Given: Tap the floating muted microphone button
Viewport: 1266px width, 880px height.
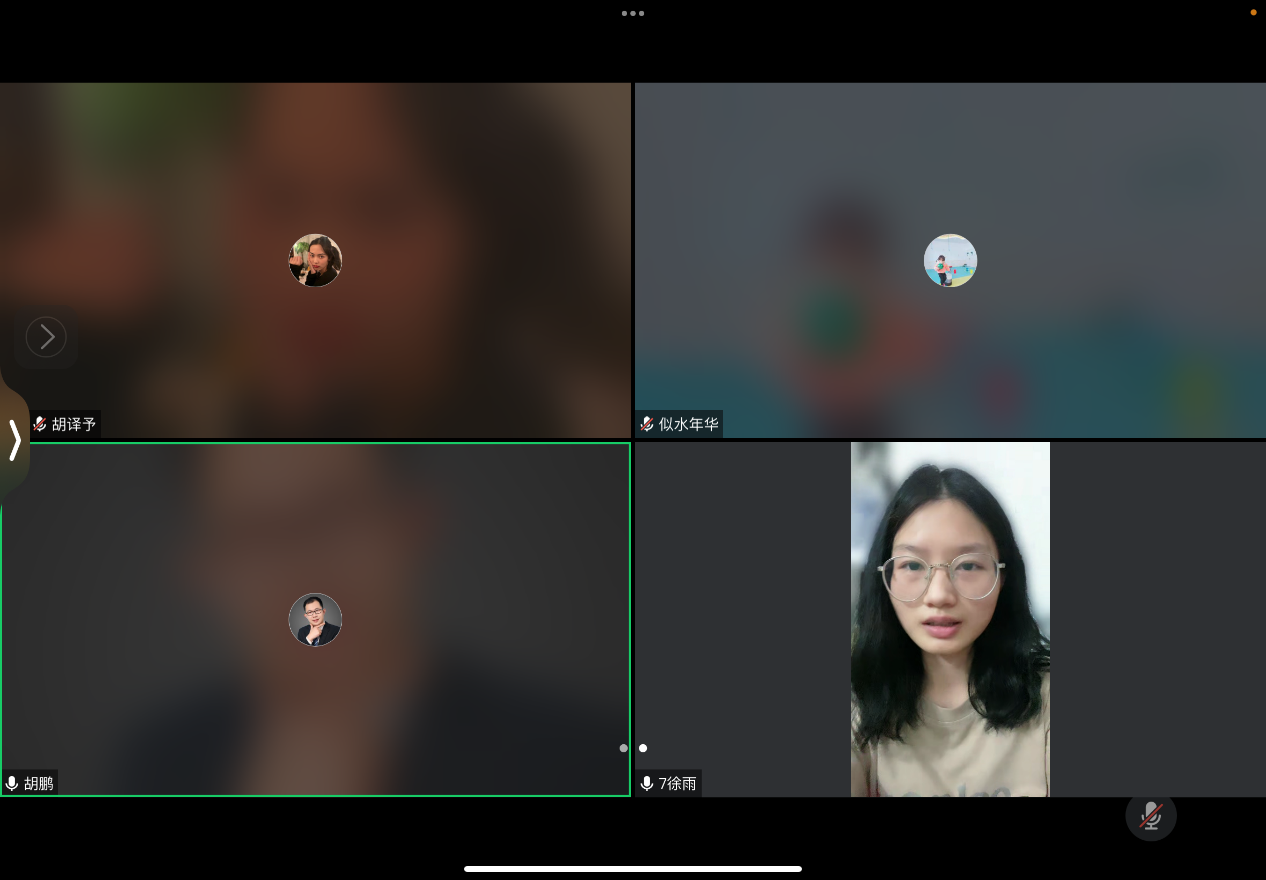Looking at the screenshot, I should point(1150,816).
